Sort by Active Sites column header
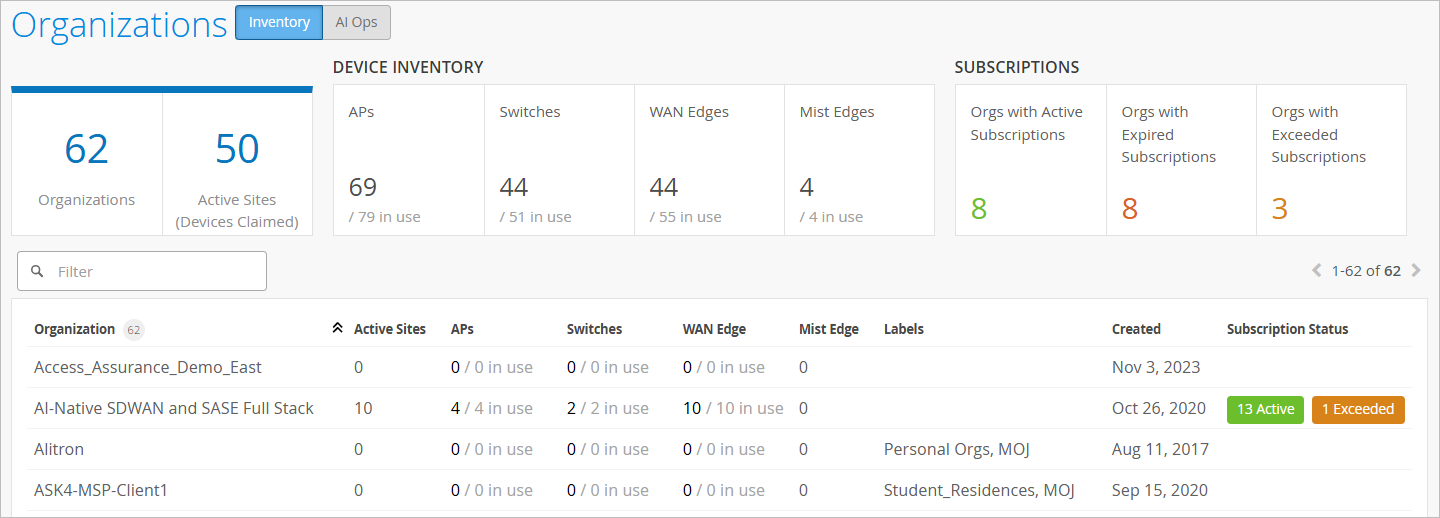The image size is (1440, 518). click(390, 329)
